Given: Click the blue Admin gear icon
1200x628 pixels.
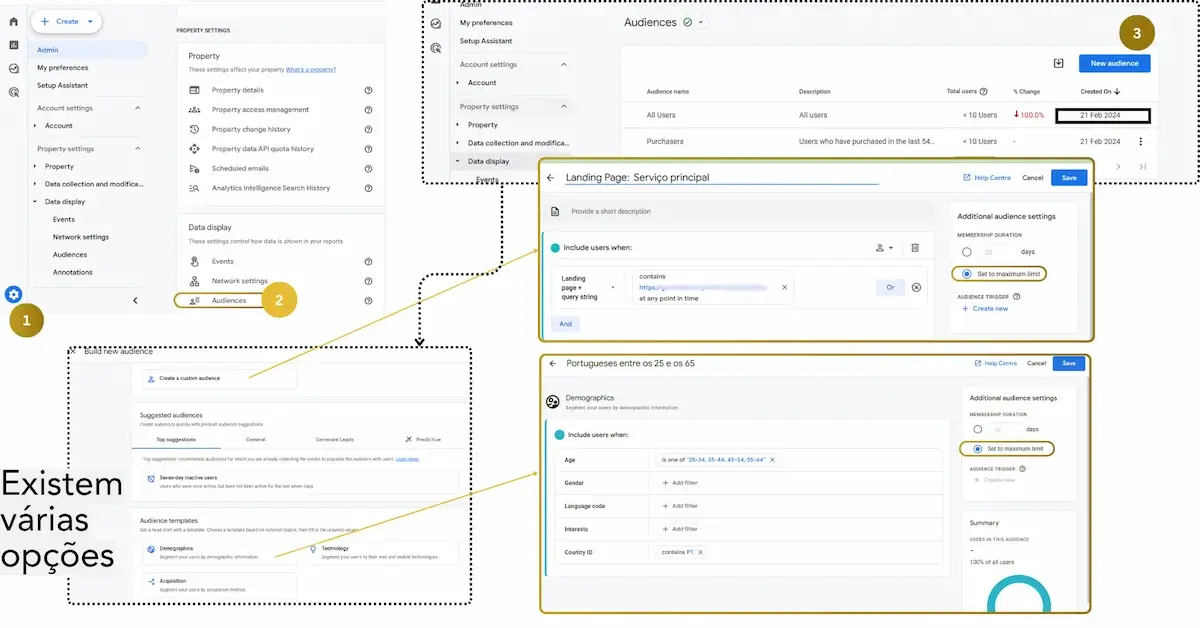Looking at the screenshot, I should click(x=13, y=294).
